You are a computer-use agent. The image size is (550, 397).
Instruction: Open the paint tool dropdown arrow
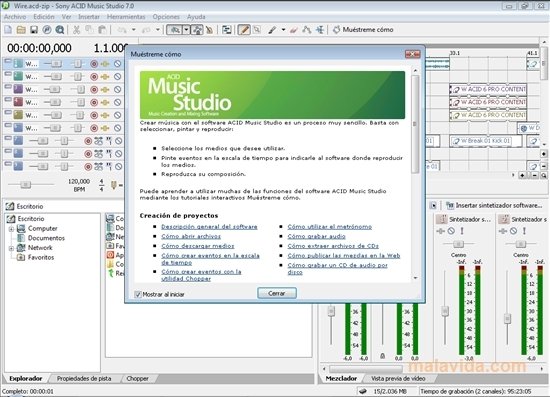tap(283, 30)
